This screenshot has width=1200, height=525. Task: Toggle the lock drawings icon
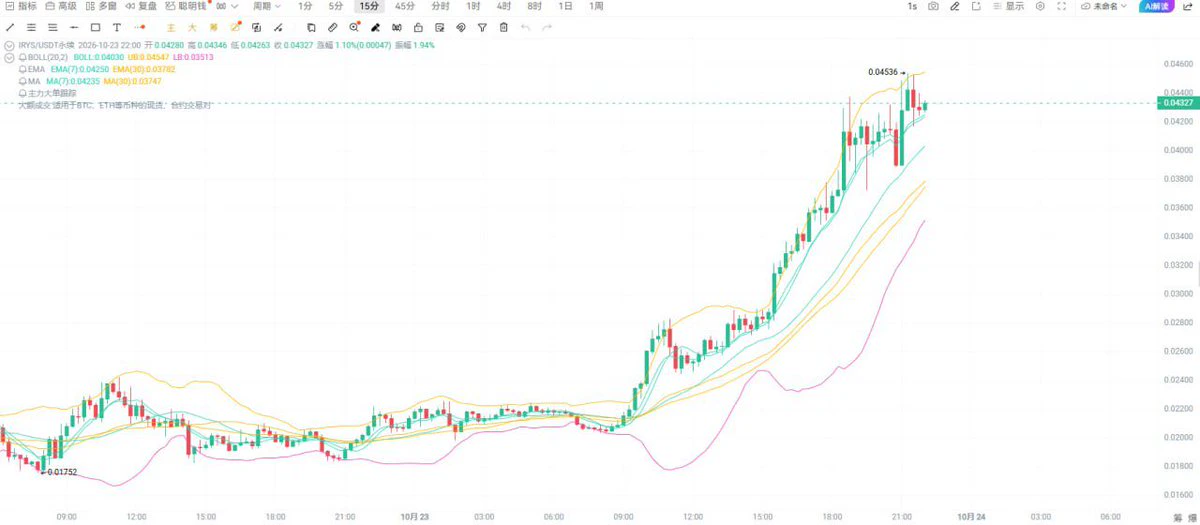[418, 27]
